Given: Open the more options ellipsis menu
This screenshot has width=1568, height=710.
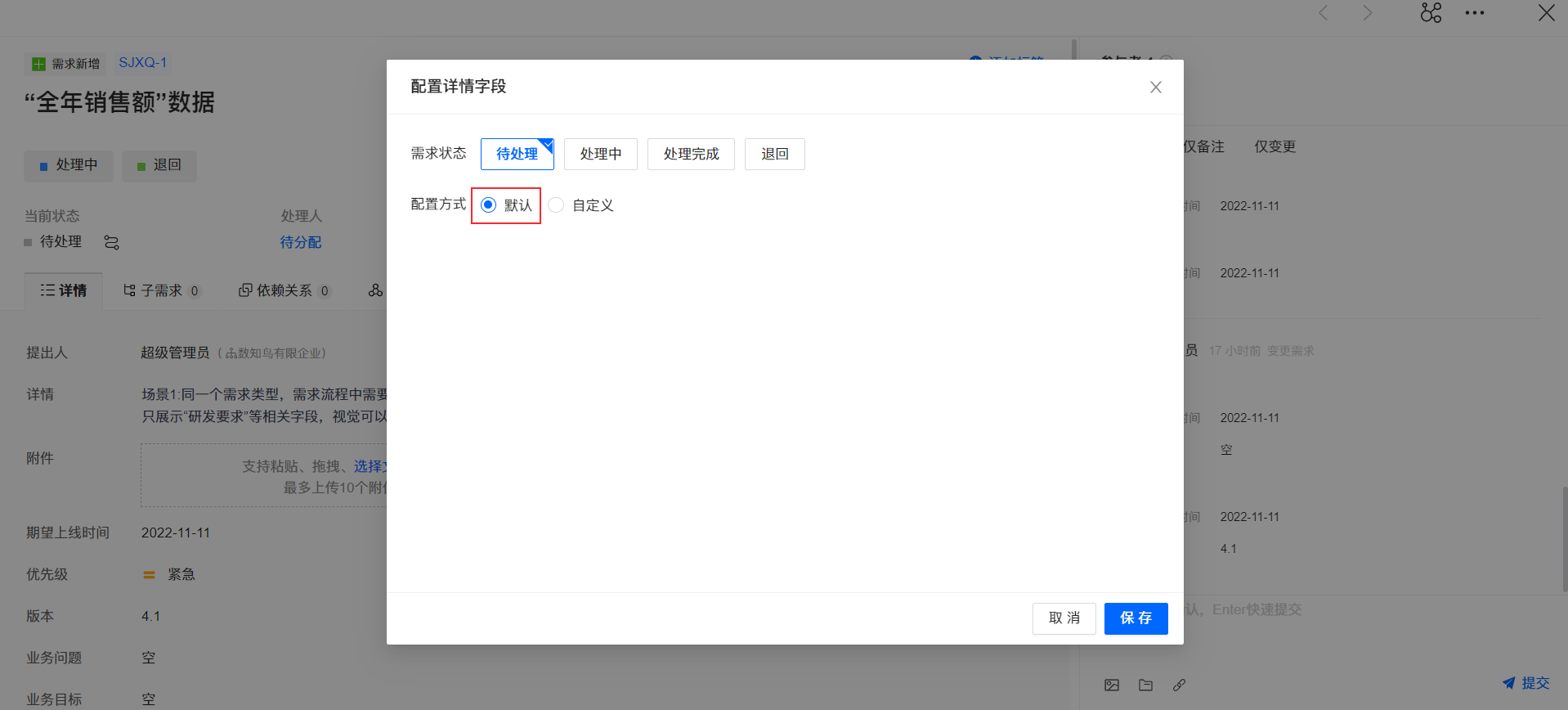Looking at the screenshot, I should click(1475, 13).
